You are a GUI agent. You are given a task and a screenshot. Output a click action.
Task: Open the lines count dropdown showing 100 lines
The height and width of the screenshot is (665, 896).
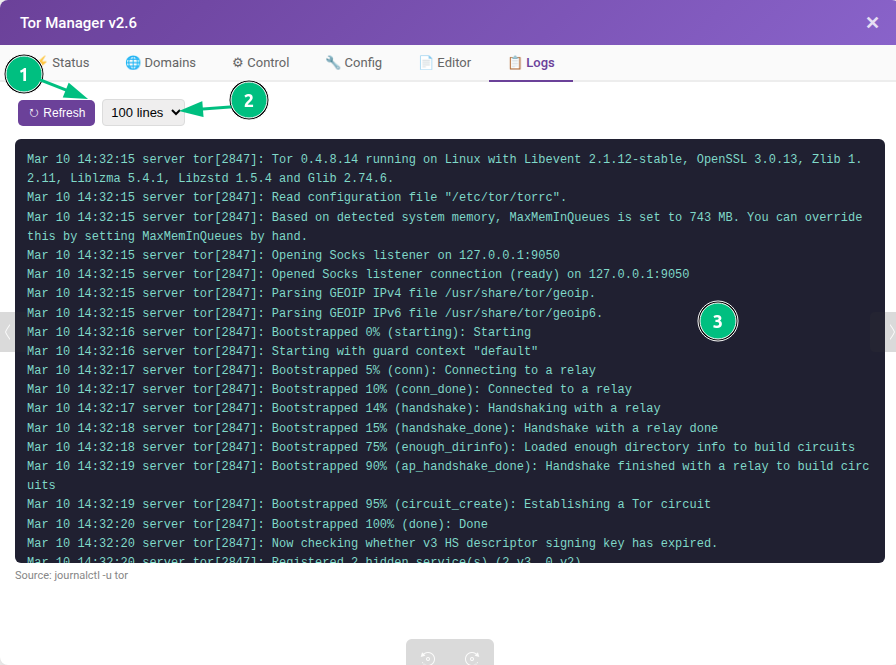point(143,113)
